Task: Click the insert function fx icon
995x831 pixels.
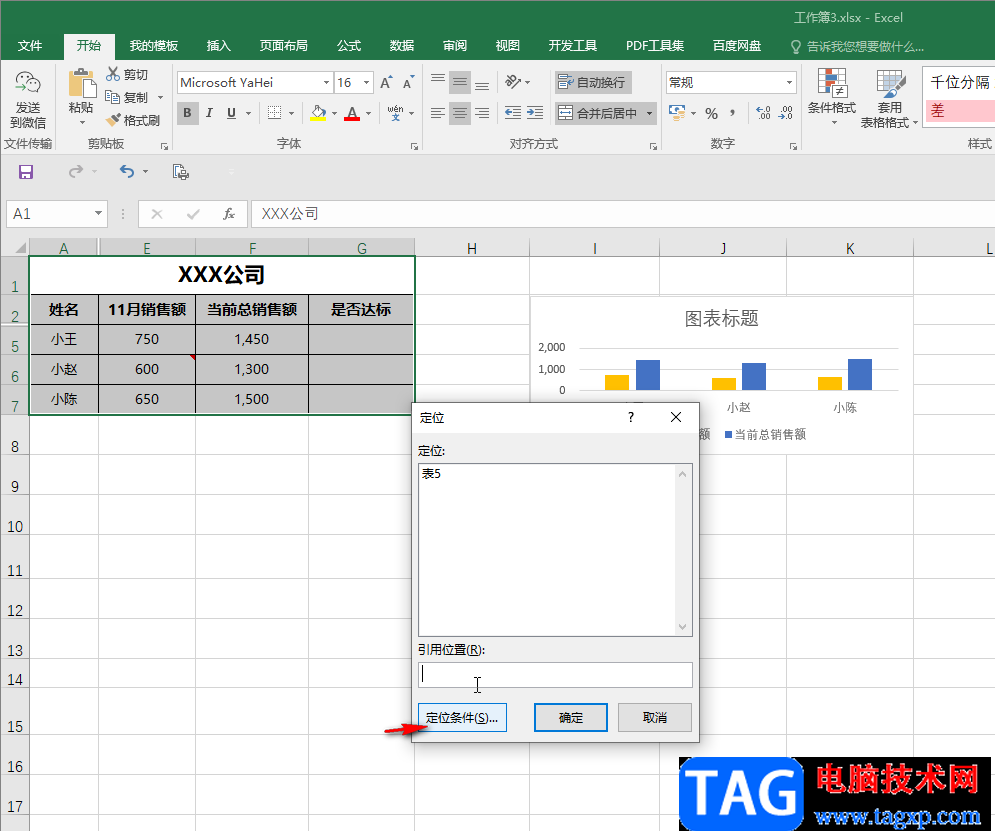Action: tap(229, 214)
